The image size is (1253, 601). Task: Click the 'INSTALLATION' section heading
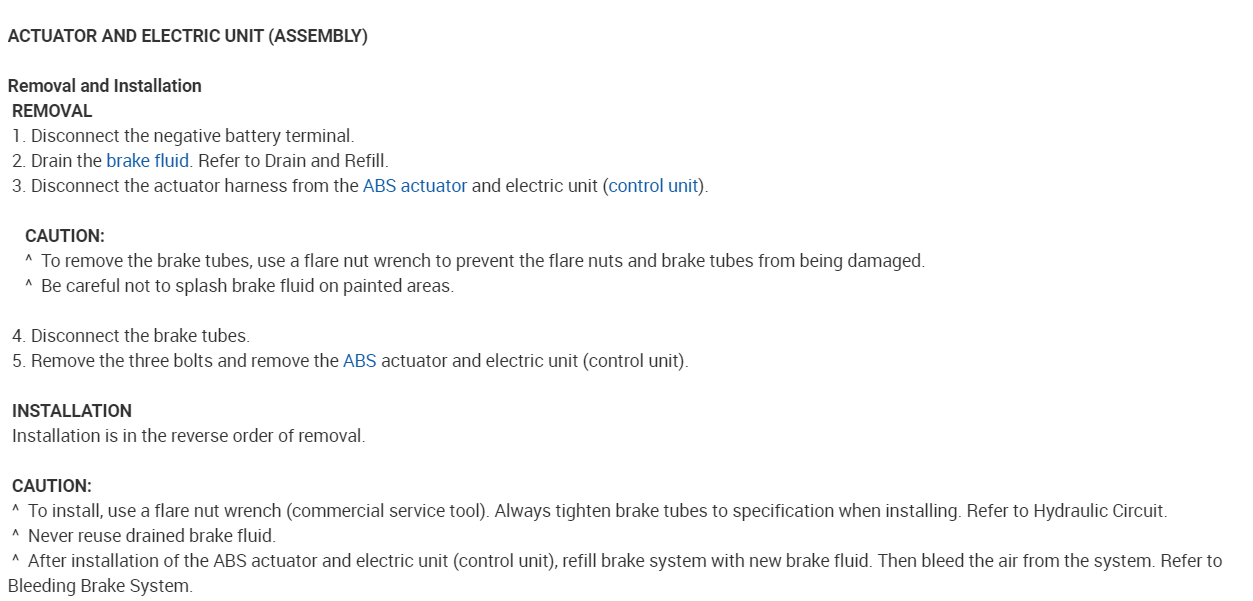72,411
